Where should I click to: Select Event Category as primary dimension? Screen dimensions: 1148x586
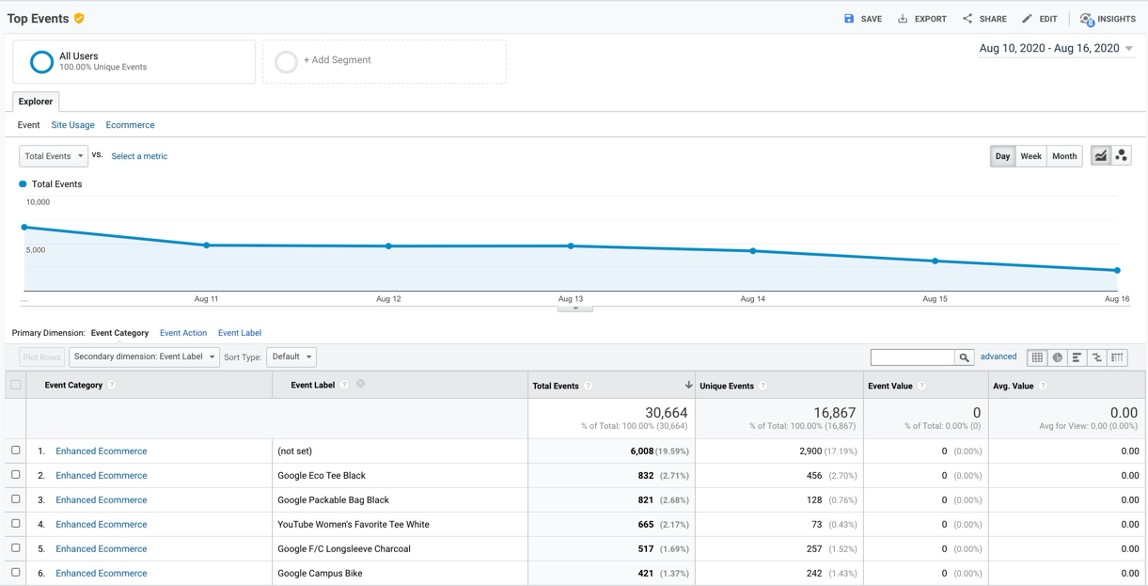point(119,333)
